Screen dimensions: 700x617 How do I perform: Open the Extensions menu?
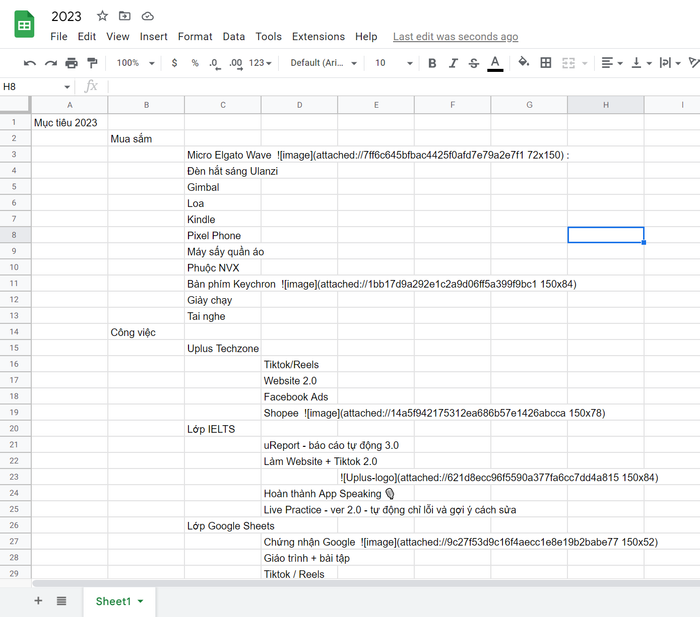coord(318,37)
